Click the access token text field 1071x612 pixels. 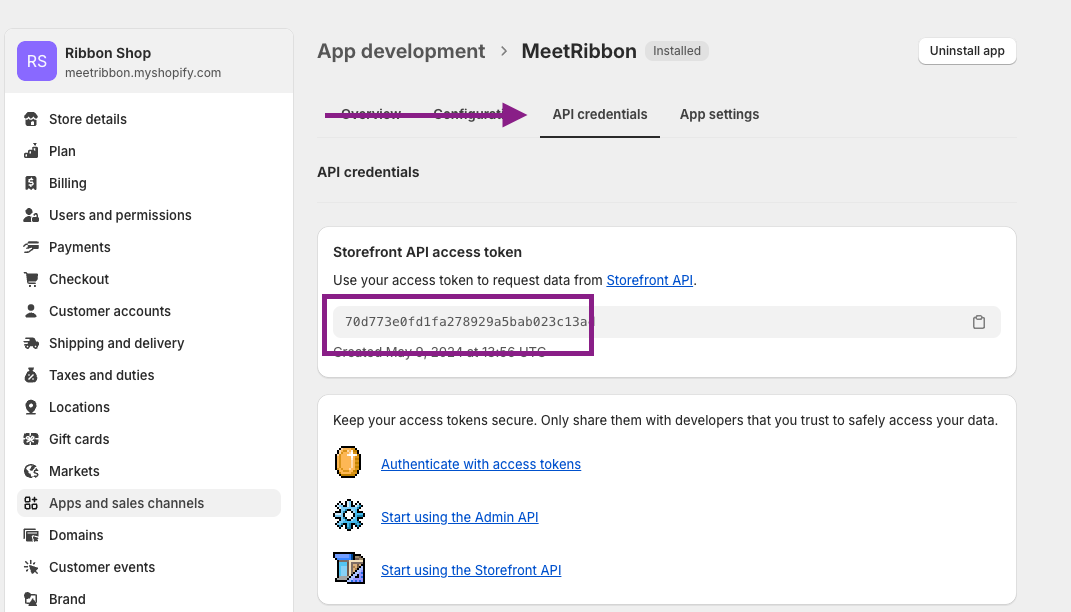(x=650, y=322)
